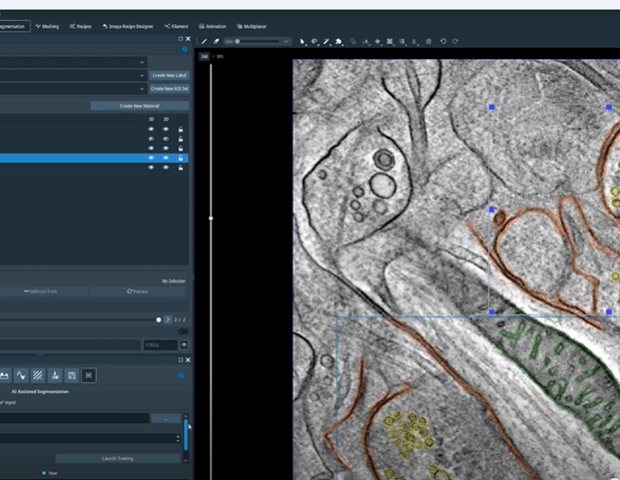The height and width of the screenshot is (480, 620).
Task: Click the Create New Material button
Action: point(139,106)
